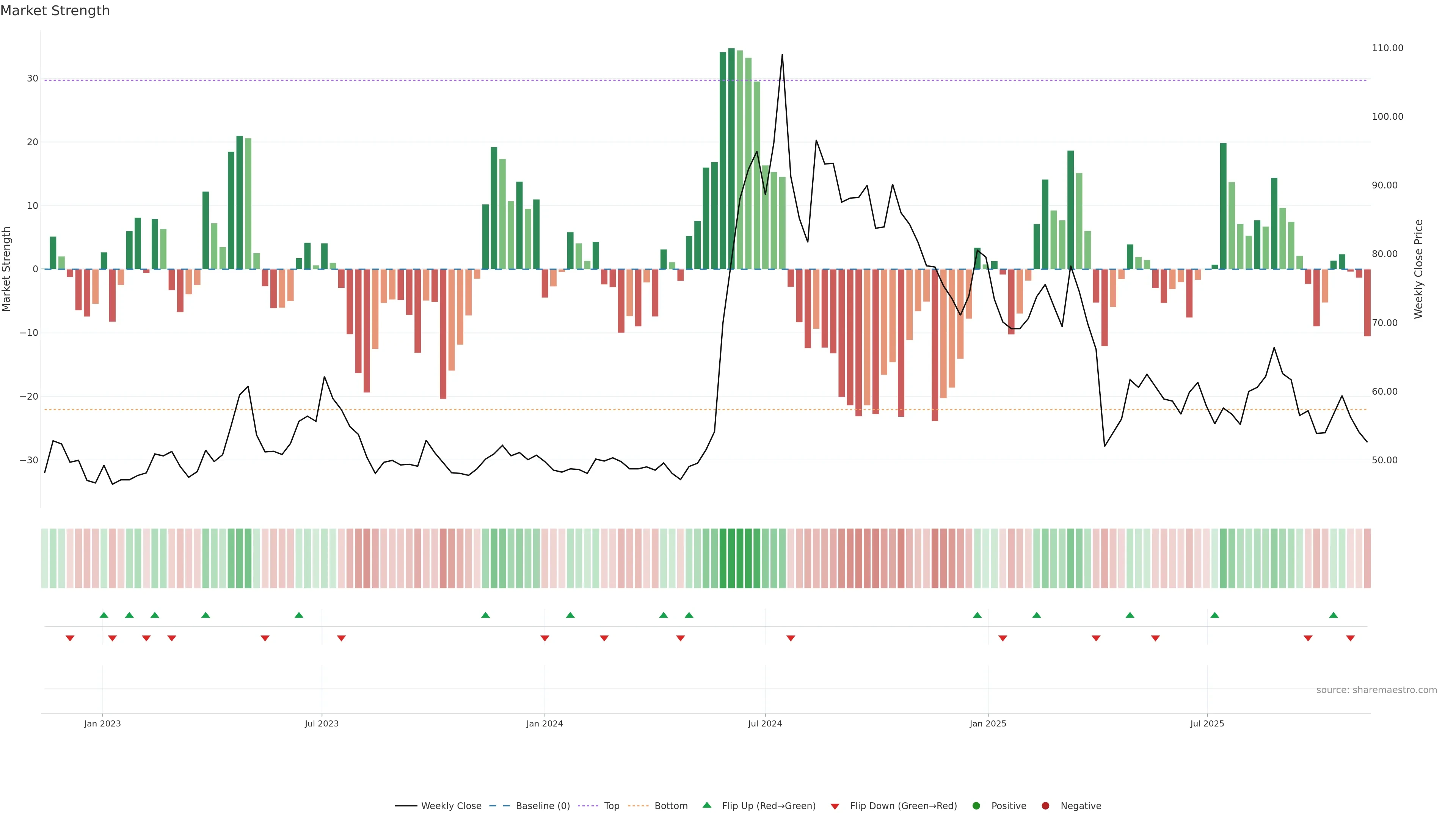
Task: Click the Negative red circle legend icon
Action: [1045, 805]
